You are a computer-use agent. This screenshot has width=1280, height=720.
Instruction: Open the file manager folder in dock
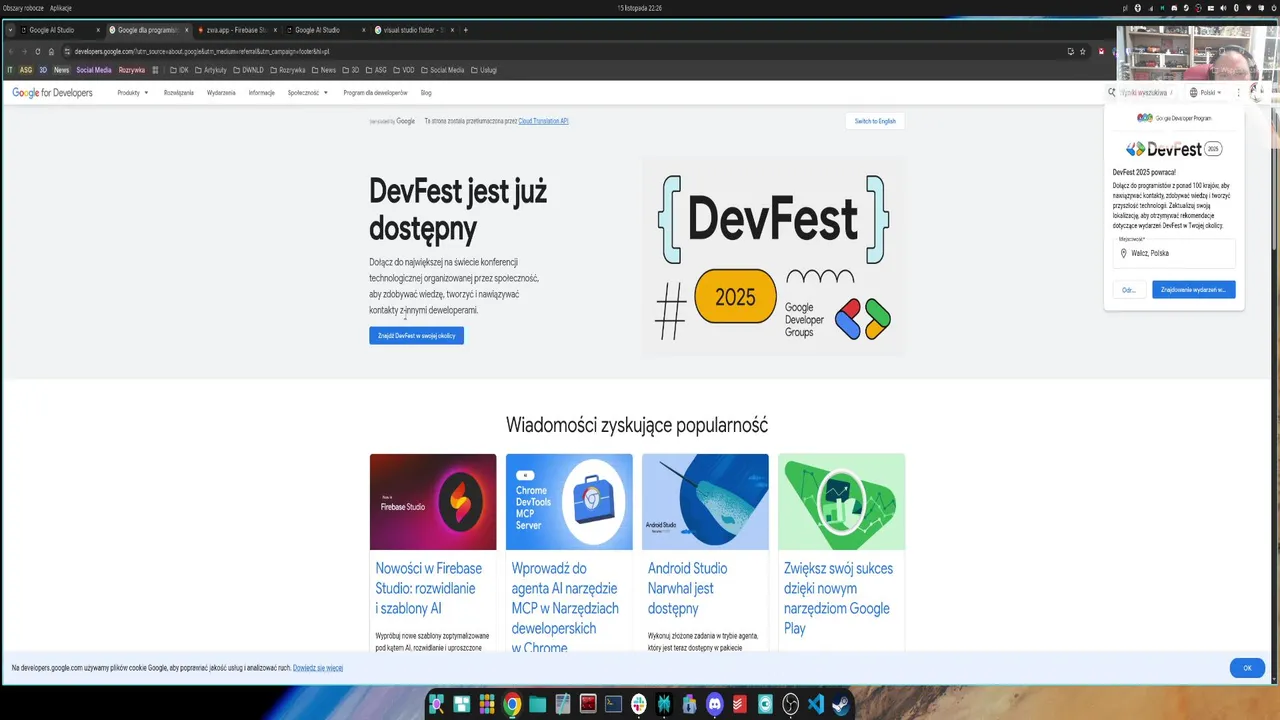click(x=538, y=703)
